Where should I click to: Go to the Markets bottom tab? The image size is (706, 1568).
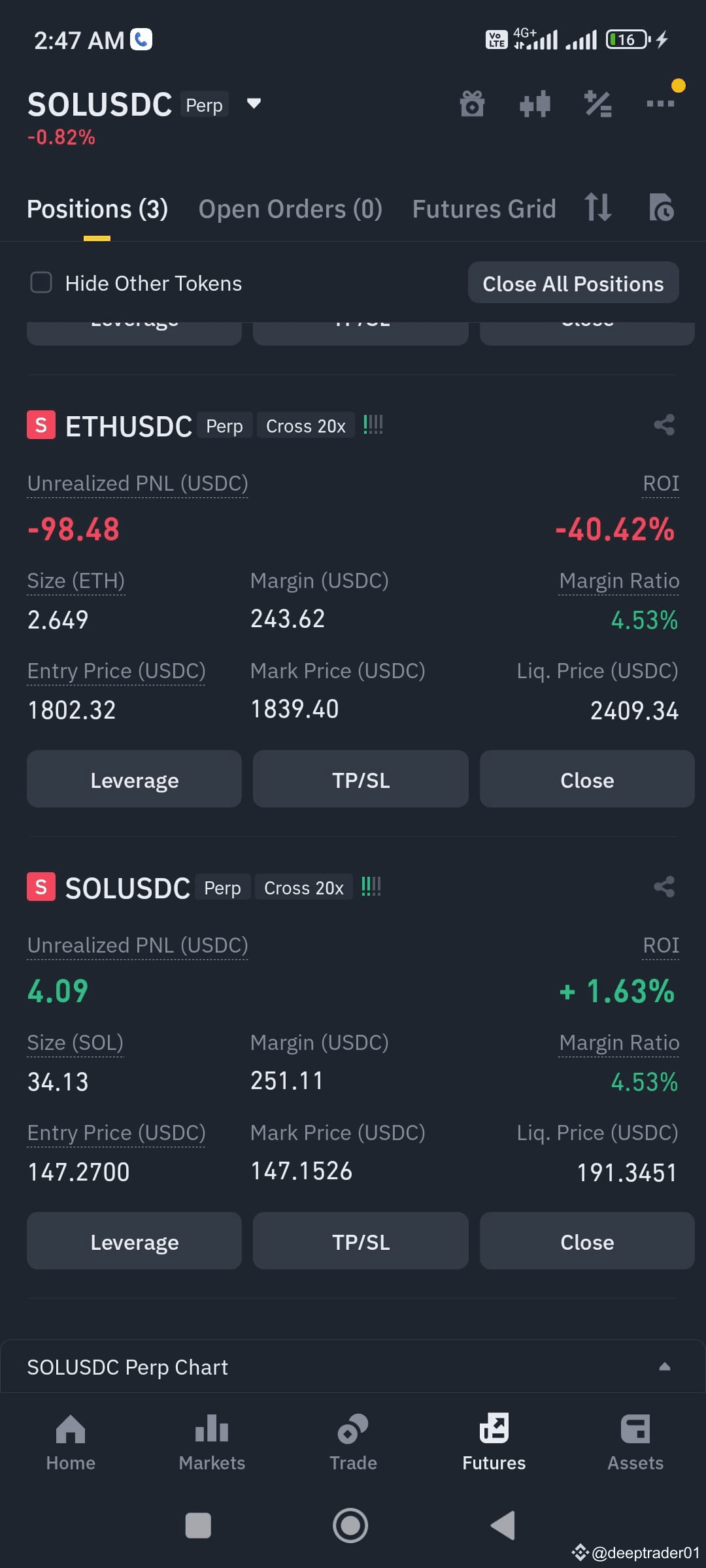click(x=212, y=1443)
